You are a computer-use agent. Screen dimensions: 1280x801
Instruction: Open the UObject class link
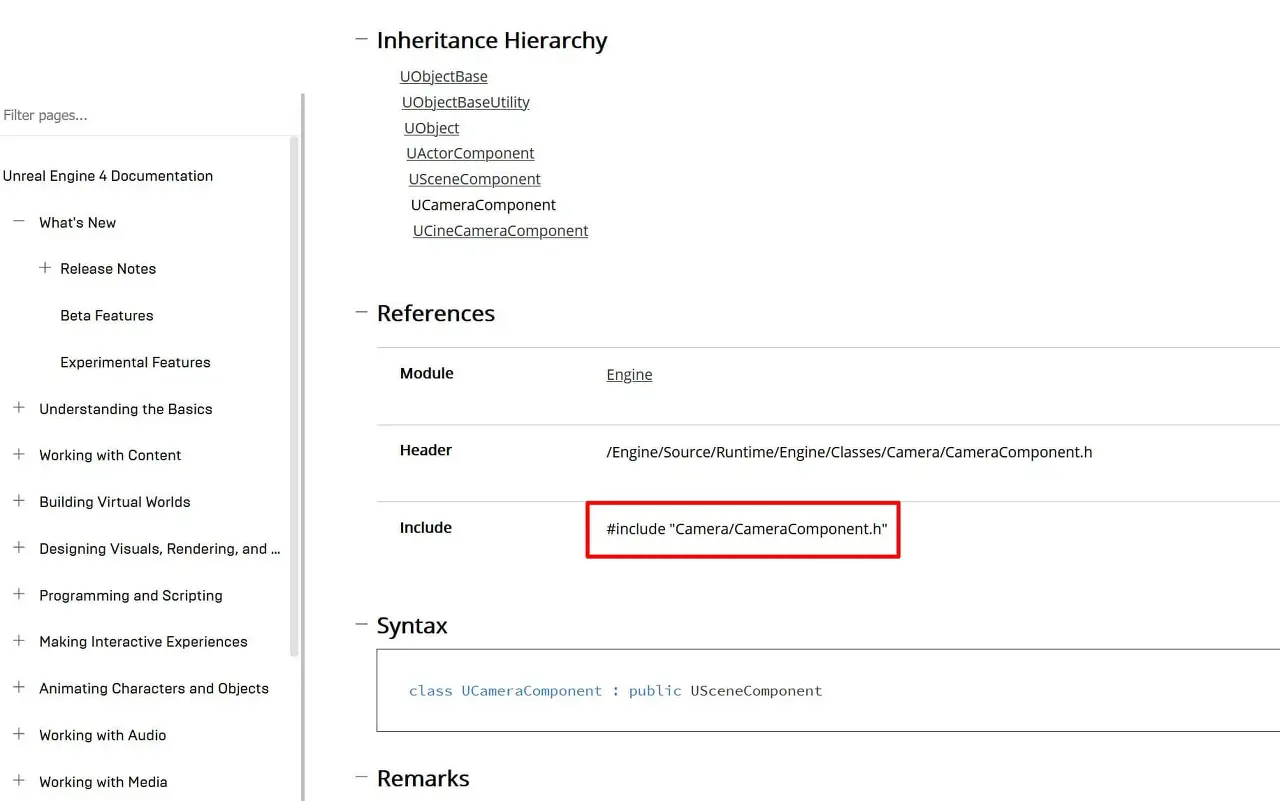click(x=432, y=128)
